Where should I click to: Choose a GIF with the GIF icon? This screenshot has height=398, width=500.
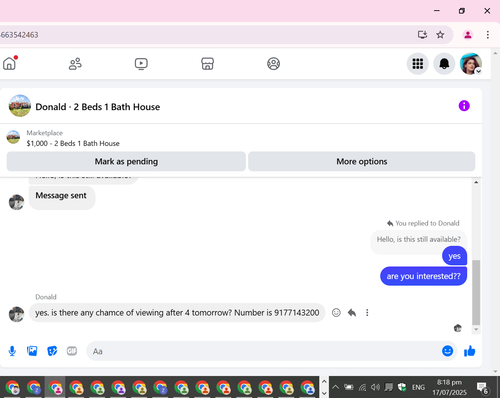[72, 351]
